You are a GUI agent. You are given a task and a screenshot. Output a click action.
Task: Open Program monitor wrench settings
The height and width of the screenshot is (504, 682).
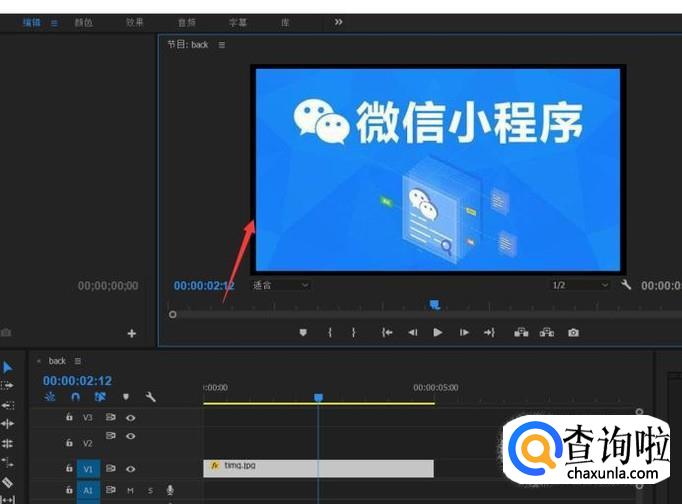pyautogui.click(x=626, y=285)
